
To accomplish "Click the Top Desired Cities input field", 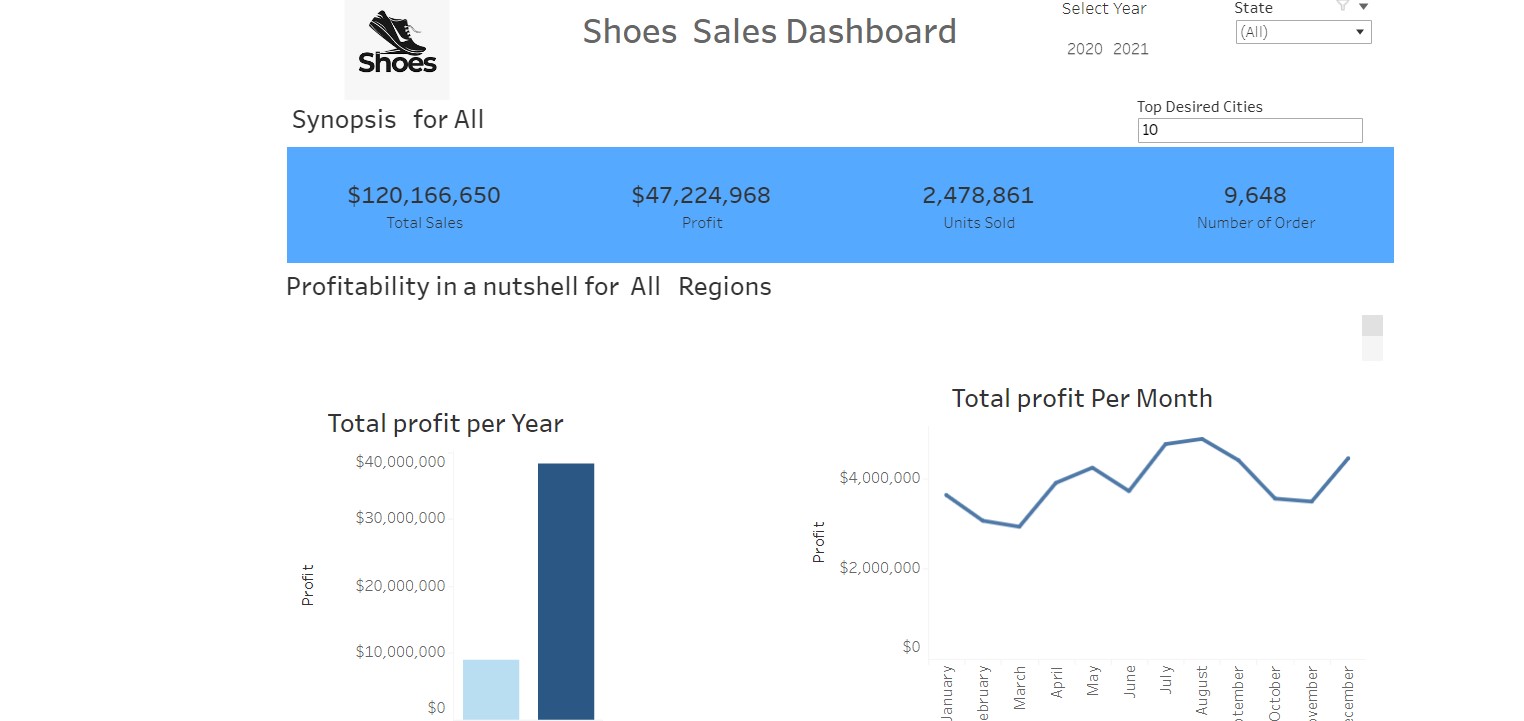I will pyautogui.click(x=1249, y=130).
